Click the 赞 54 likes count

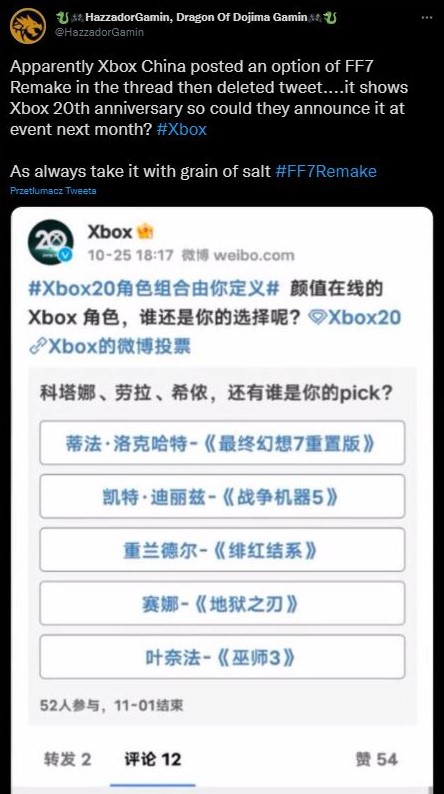pyautogui.click(x=376, y=759)
